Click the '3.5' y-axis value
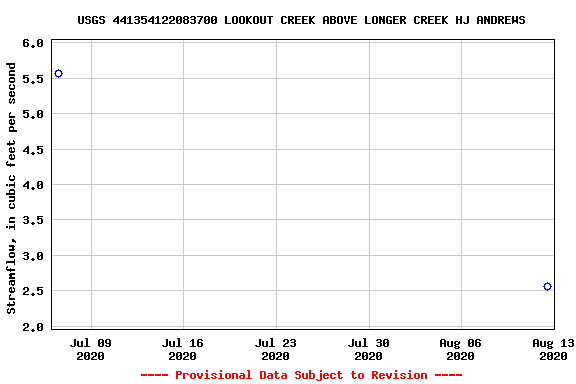Screen dimensions: 576x384 click(33, 220)
